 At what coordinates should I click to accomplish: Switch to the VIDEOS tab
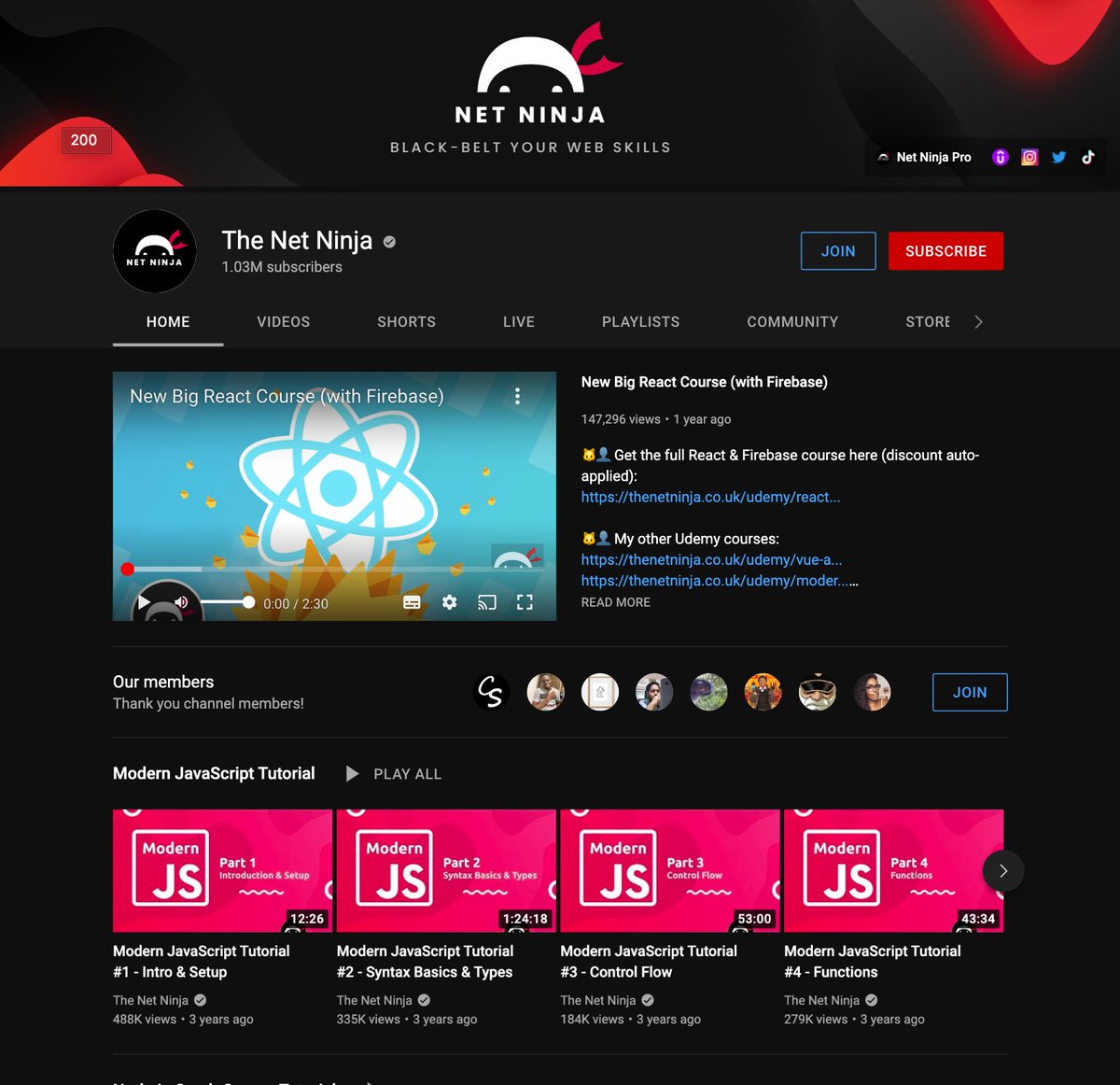point(284,321)
